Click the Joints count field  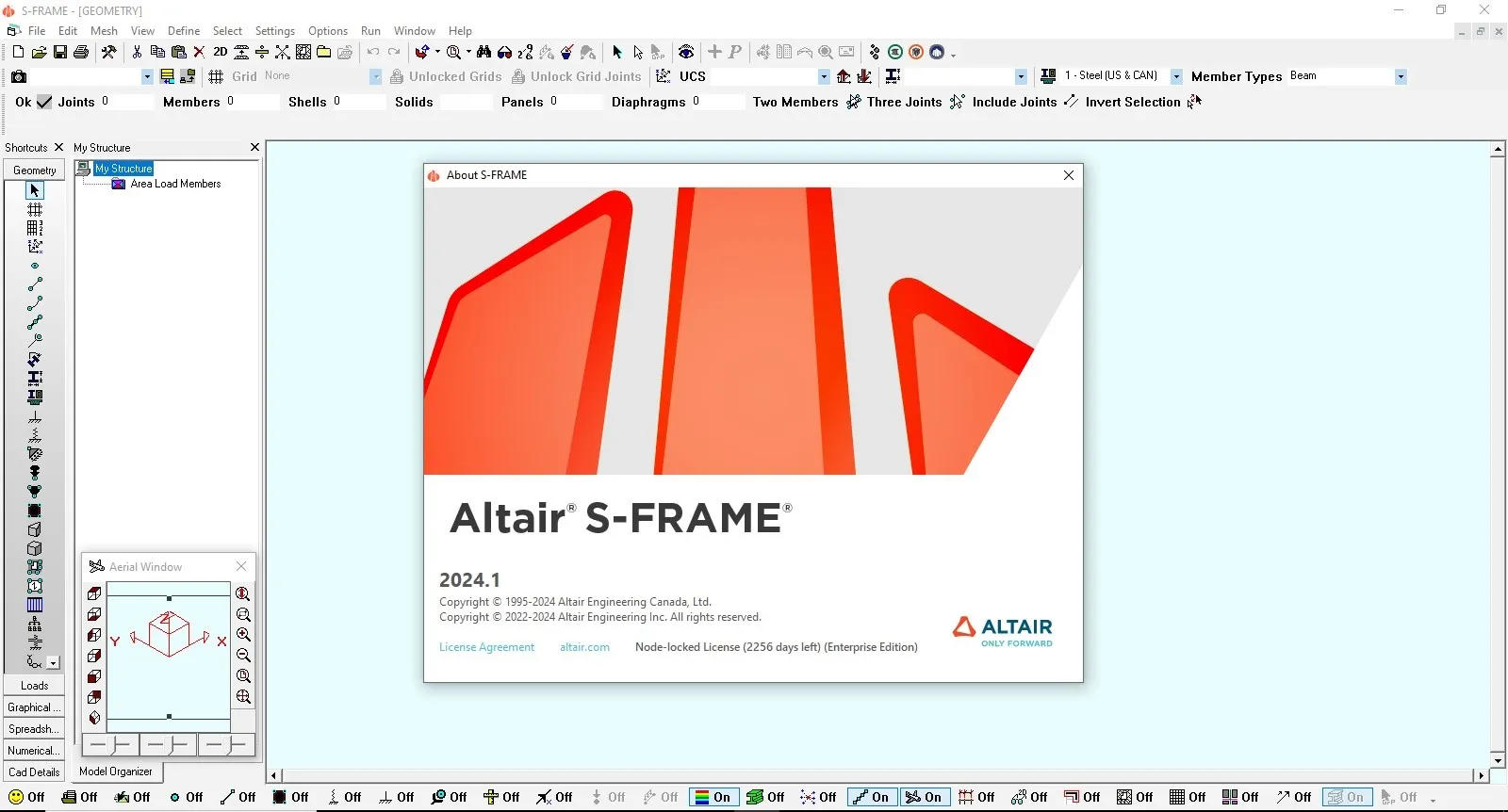pyautogui.click(x=125, y=102)
